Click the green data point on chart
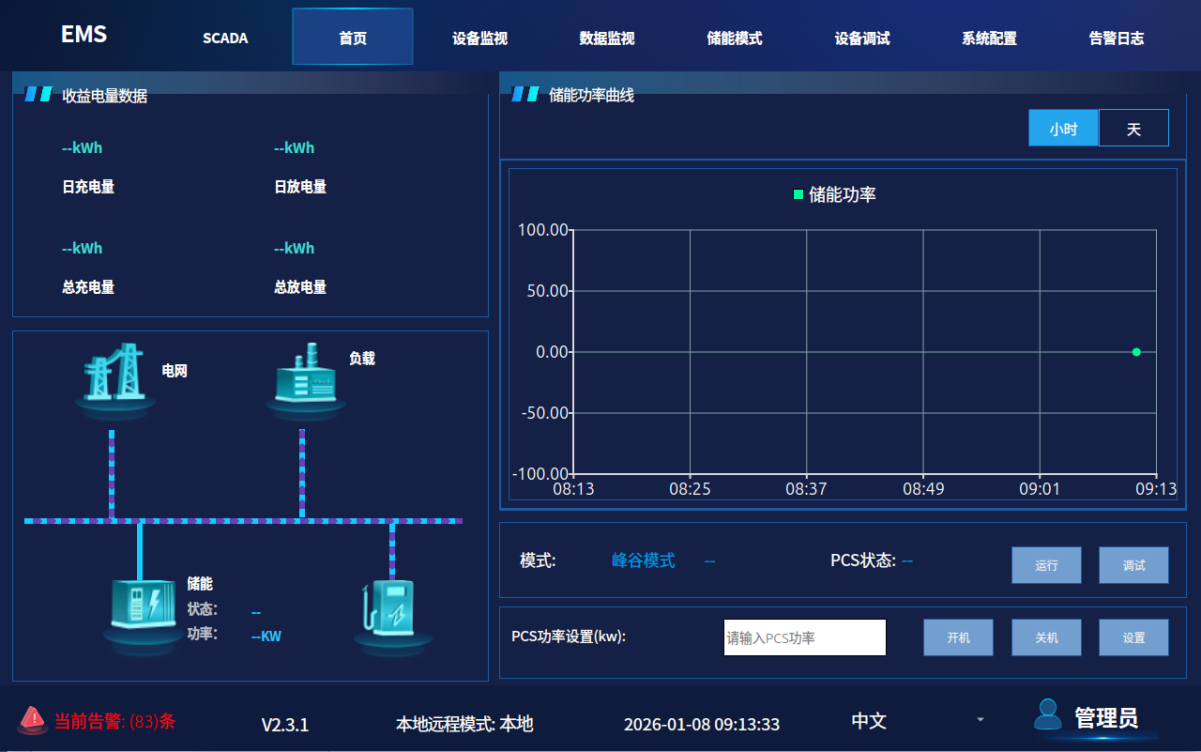Image resolution: width=1201 pixels, height=752 pixels. (1136, 352)
